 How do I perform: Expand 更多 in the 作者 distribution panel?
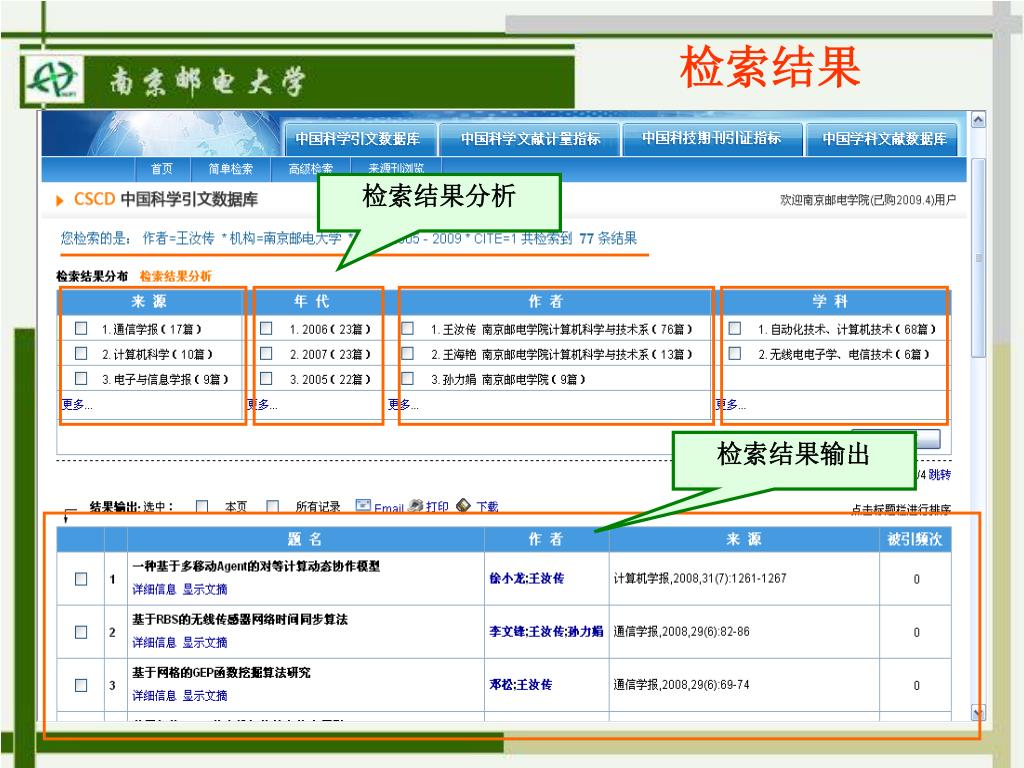404,404
